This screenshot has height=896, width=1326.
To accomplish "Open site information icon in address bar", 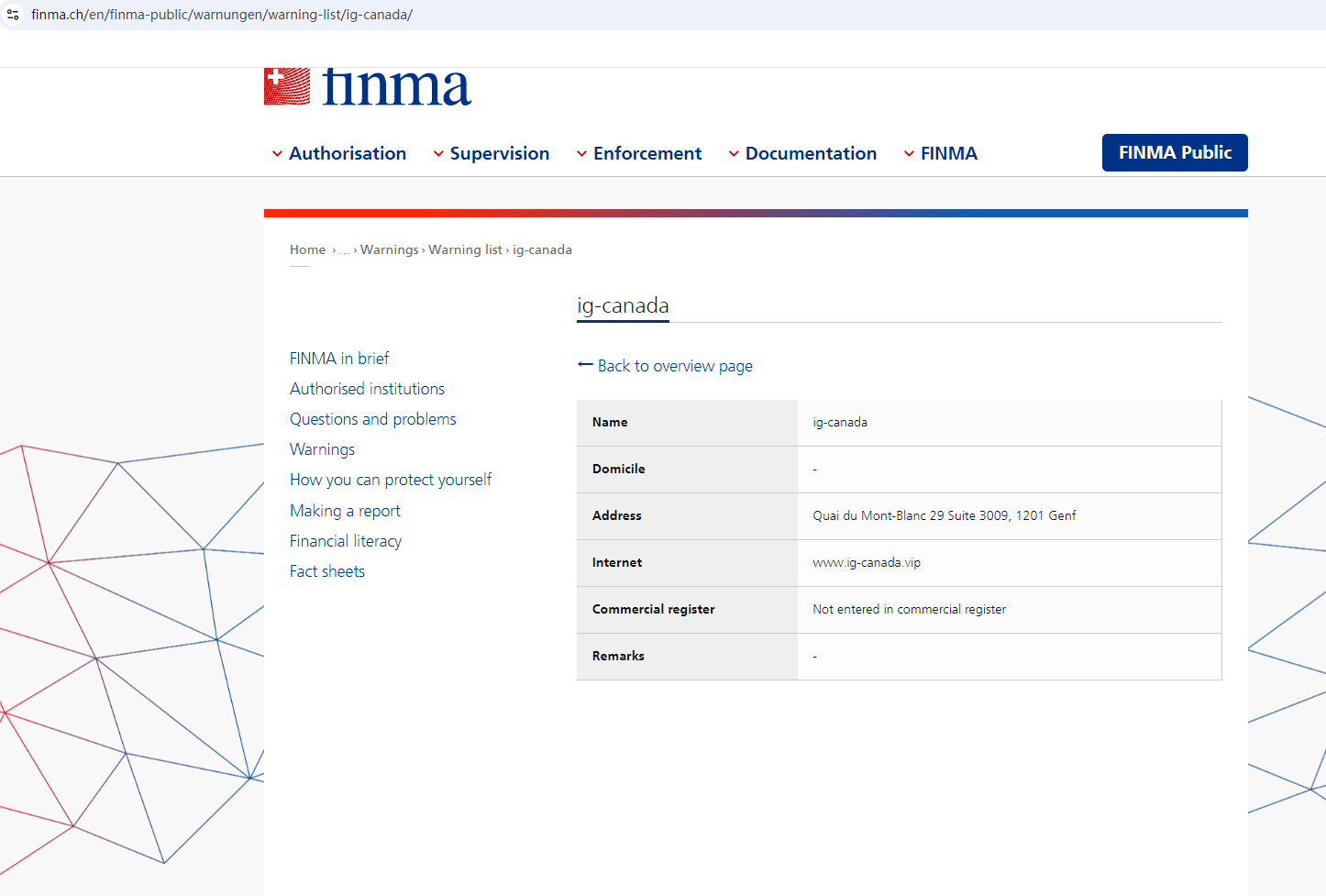I will (x=13, y=15).
